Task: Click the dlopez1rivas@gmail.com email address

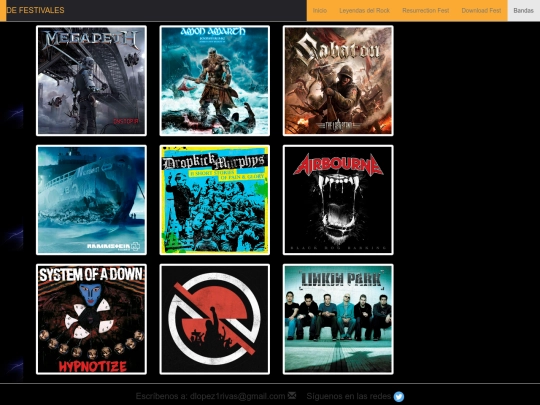Action: (237, 396)
